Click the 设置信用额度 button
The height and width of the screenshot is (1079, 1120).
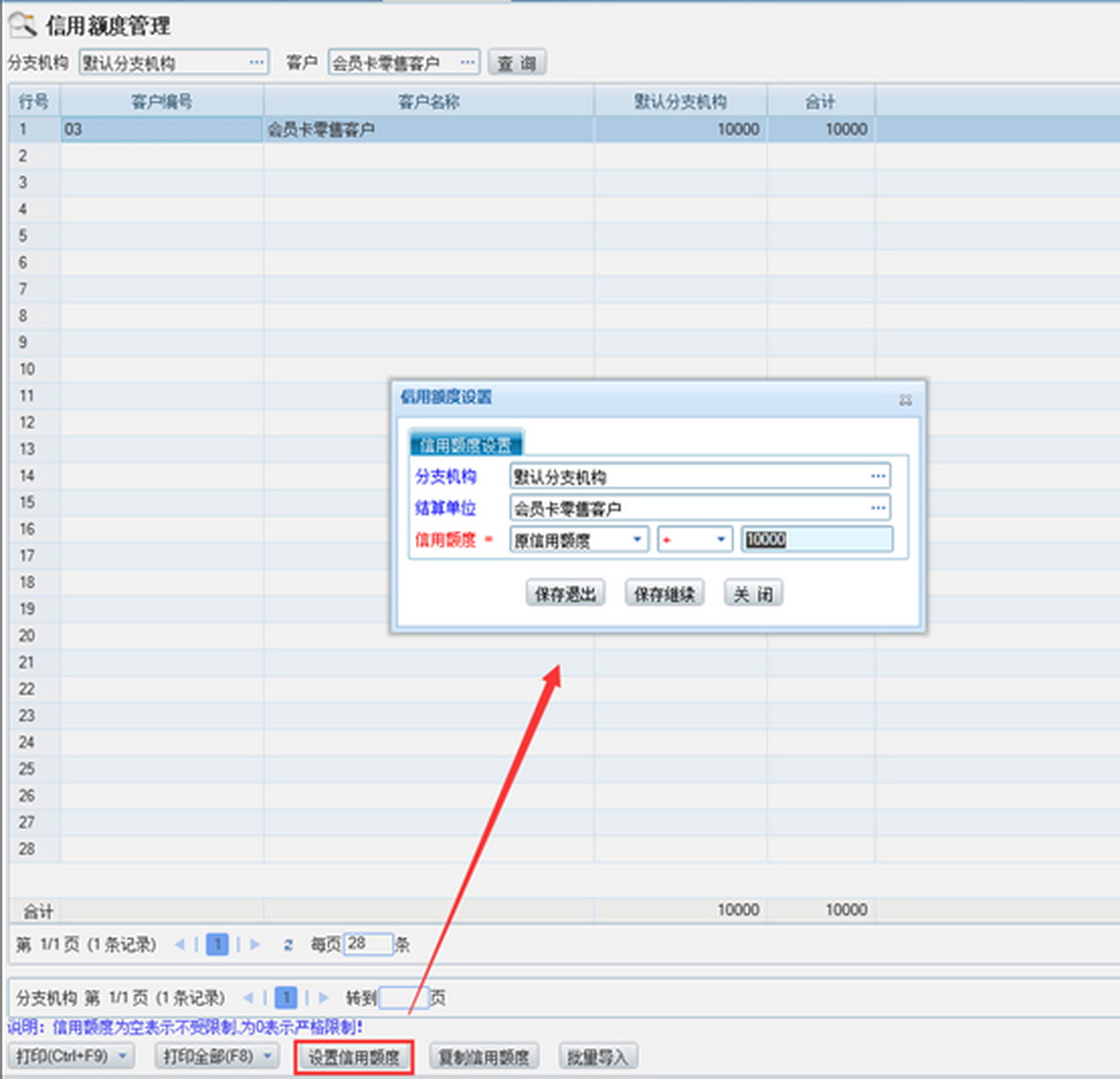click(354, 1057)
